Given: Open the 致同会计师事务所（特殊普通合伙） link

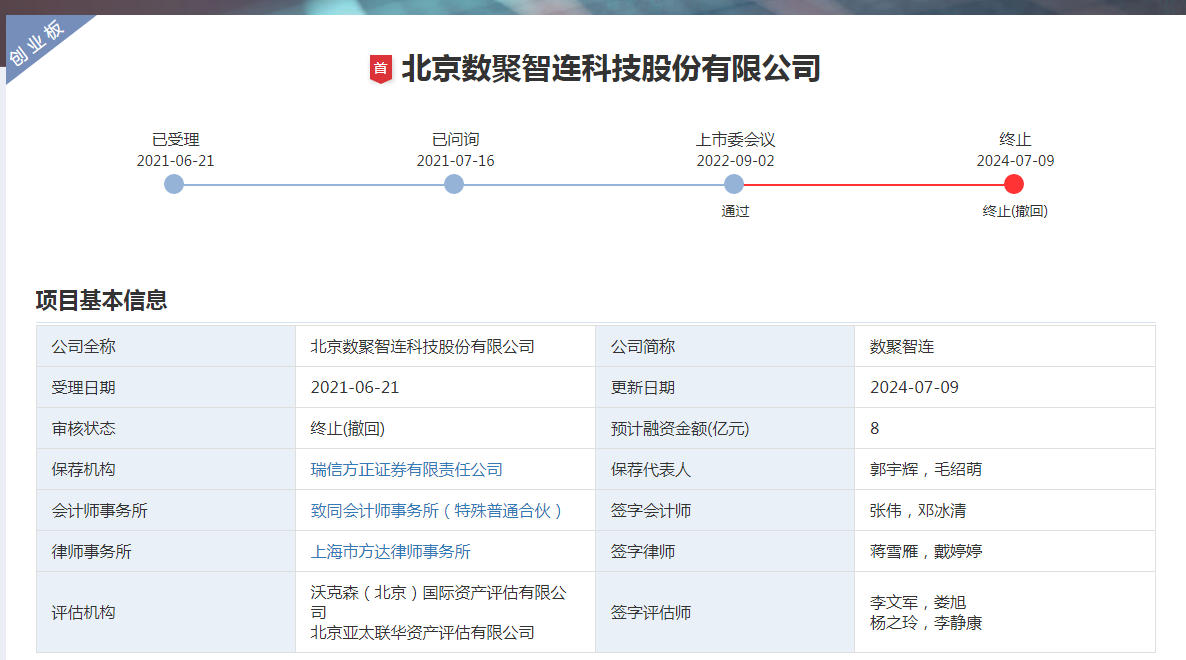Looking at the screenshot, I should pyautogui.click(x=436, y=510).
